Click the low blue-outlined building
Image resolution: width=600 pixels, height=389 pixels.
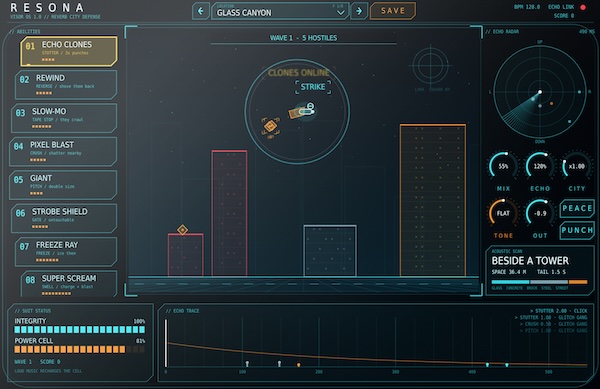click(x=330, y=251)
